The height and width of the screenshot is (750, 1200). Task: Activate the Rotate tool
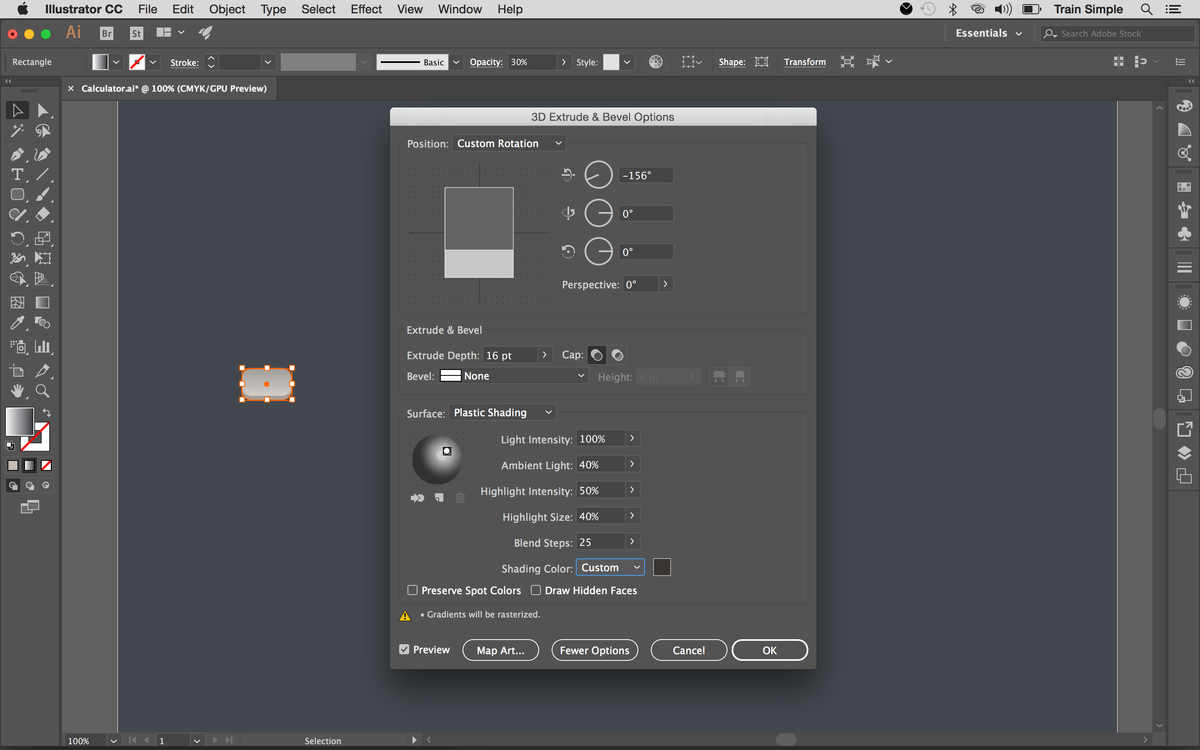pyautogui.click(x=16, y=240)
